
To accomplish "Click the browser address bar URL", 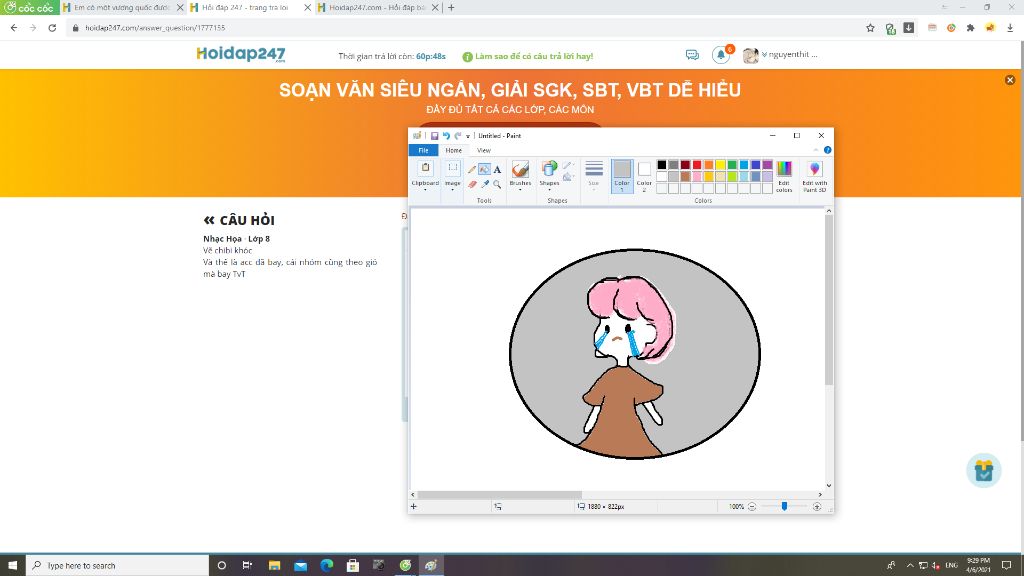I will [x=155, y=28].
